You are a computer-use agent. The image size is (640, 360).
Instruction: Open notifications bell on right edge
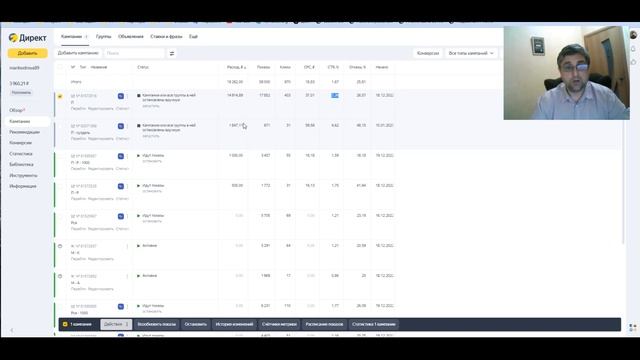633,49
